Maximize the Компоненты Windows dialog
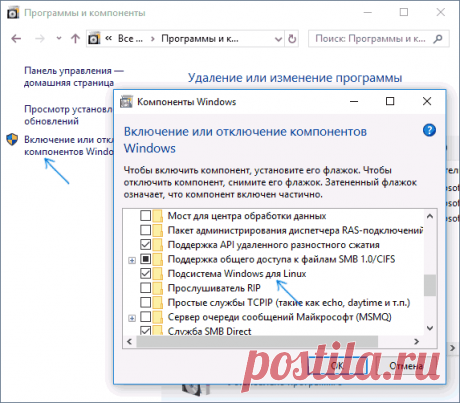Screen dimensions: 460x403 (390, 101)
